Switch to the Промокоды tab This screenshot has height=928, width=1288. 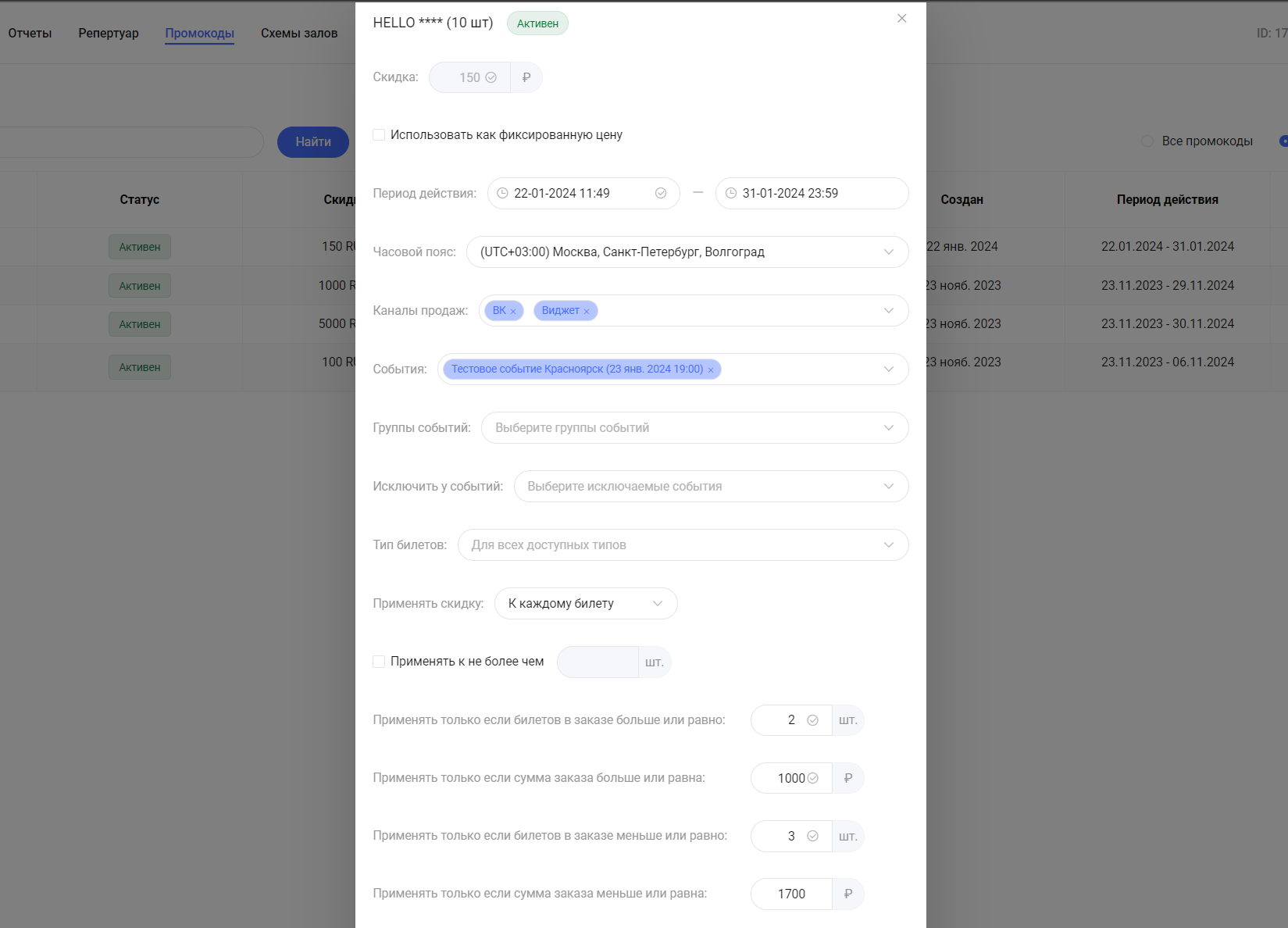coord(199,33)
